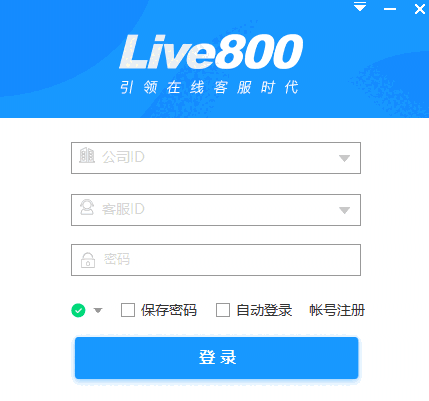The width and height of the screenshot is (429, 401).
Task: Click the blue 登录 button
Action: tap(217, 358)
